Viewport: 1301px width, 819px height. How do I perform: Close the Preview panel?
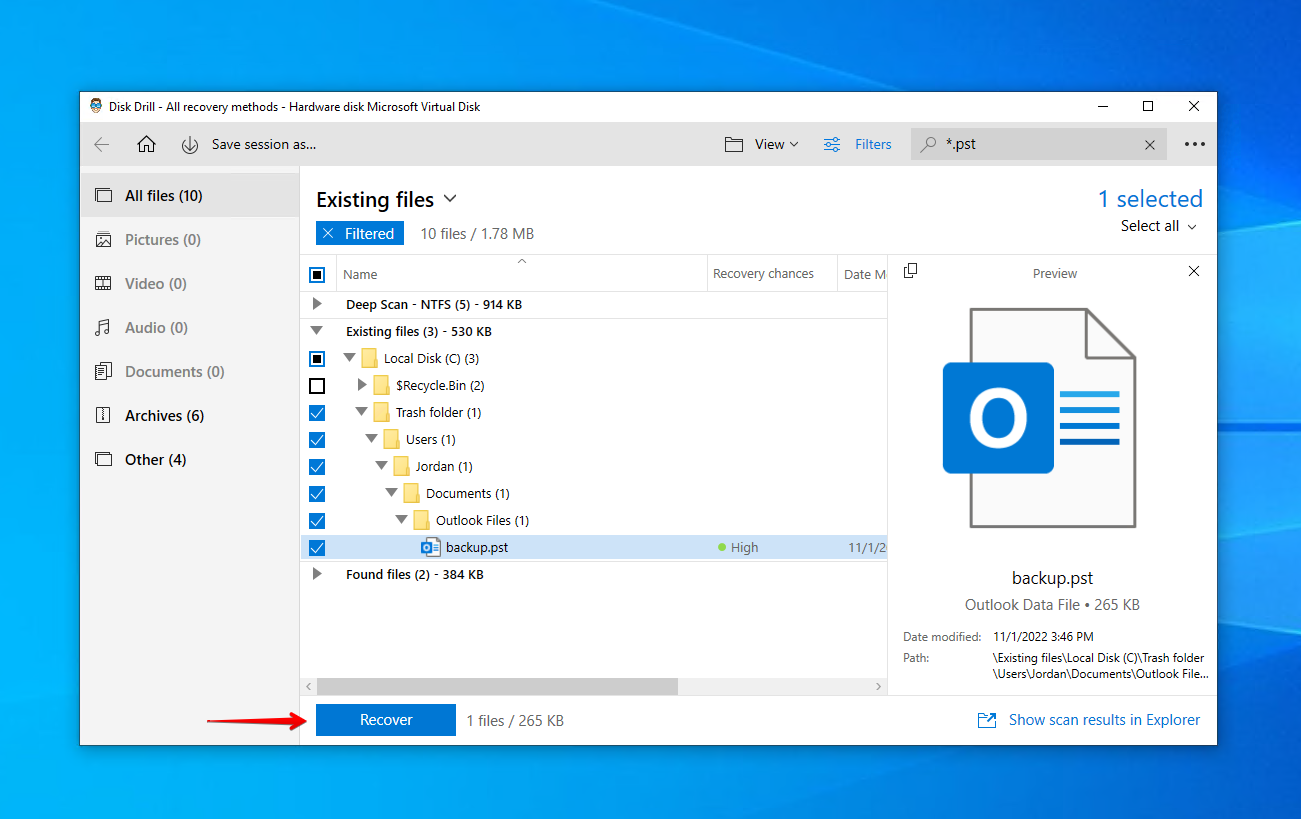tap(1193, 271)
